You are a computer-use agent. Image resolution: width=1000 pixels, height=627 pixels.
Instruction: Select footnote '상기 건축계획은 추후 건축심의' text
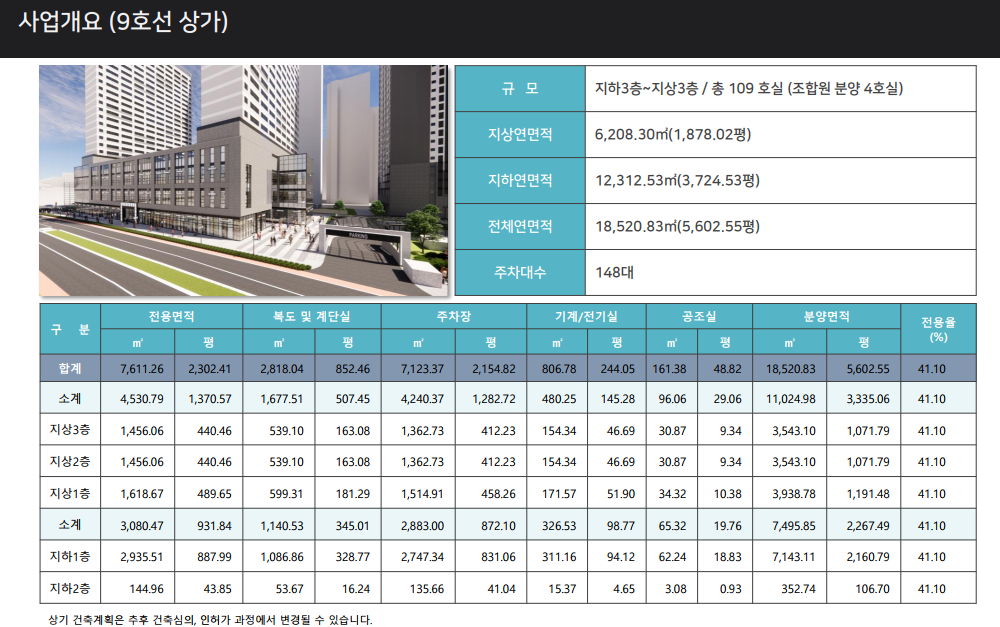121,620
